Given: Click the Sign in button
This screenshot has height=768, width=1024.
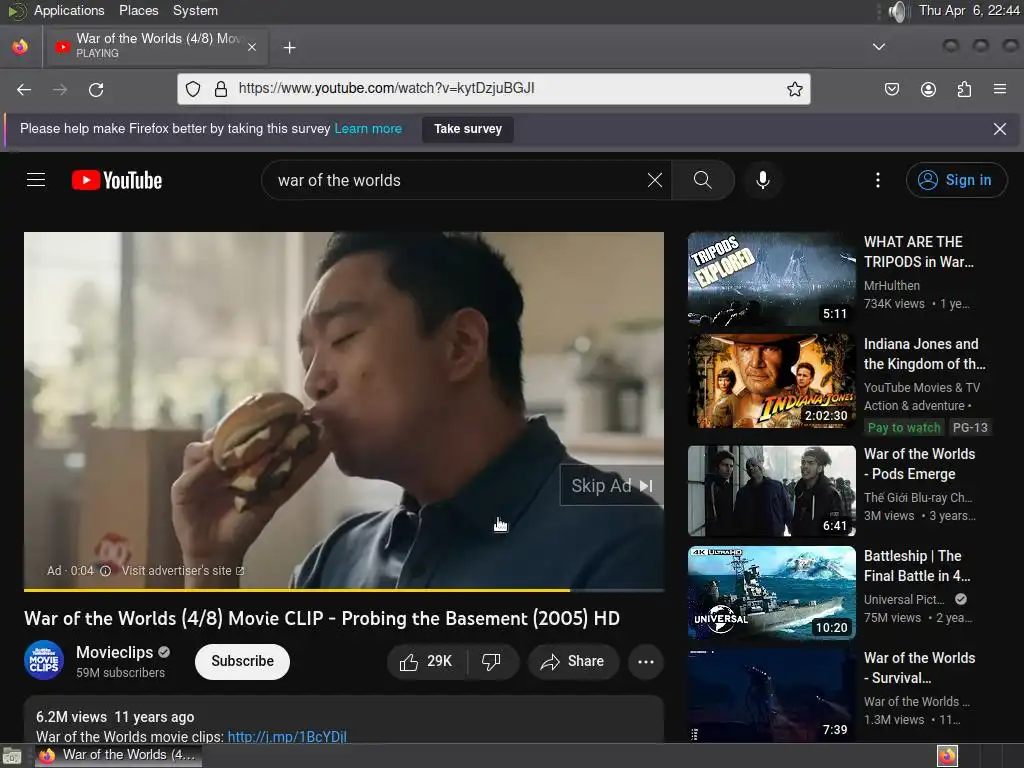Looking at the screenshot, I should [956, 180].
